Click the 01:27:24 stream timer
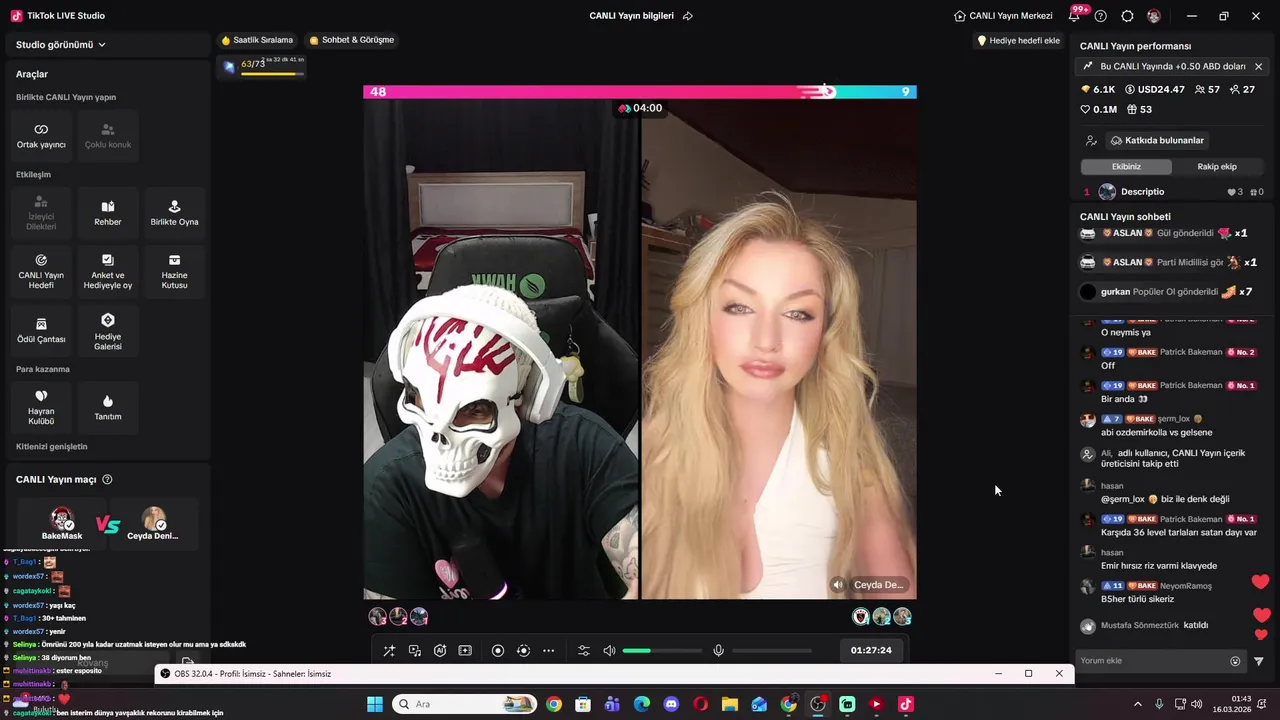 871,650
